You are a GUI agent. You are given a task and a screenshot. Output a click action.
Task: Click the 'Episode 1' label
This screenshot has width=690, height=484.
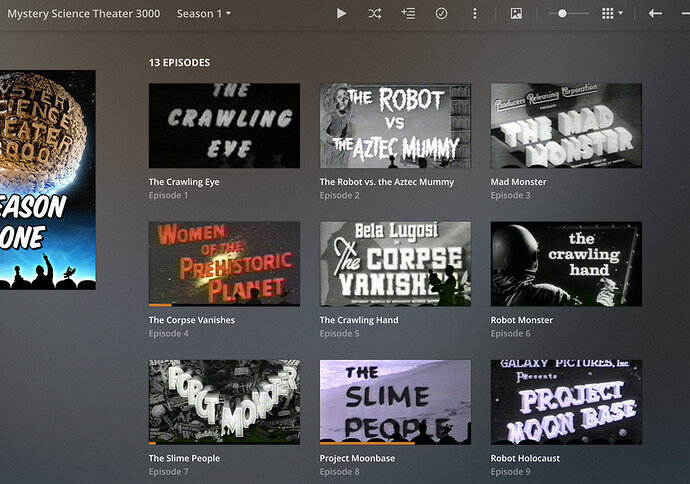click(168, 195)
